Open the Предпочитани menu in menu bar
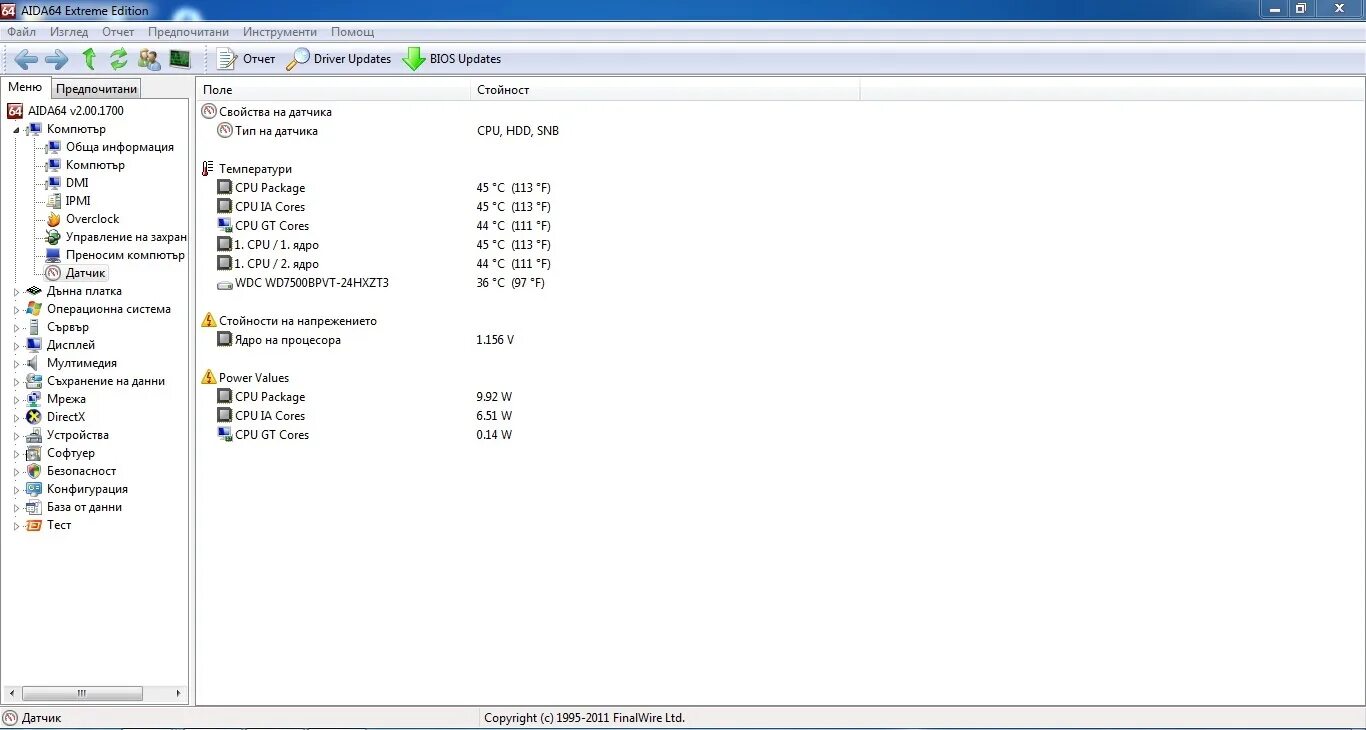Screen dimensions: 1366x730 (188, 32)
